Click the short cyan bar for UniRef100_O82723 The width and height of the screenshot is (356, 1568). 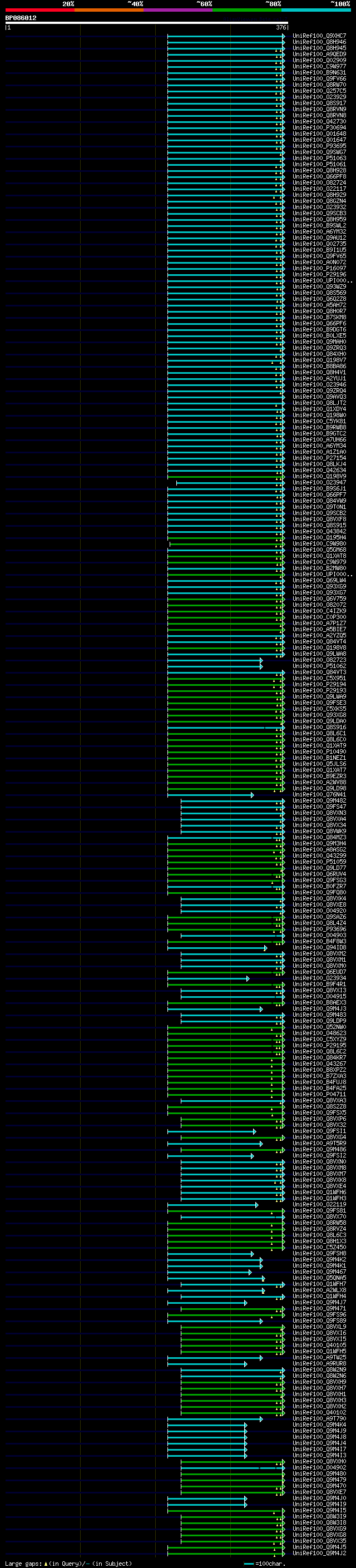pyautogui.click(x=215, y=660)
